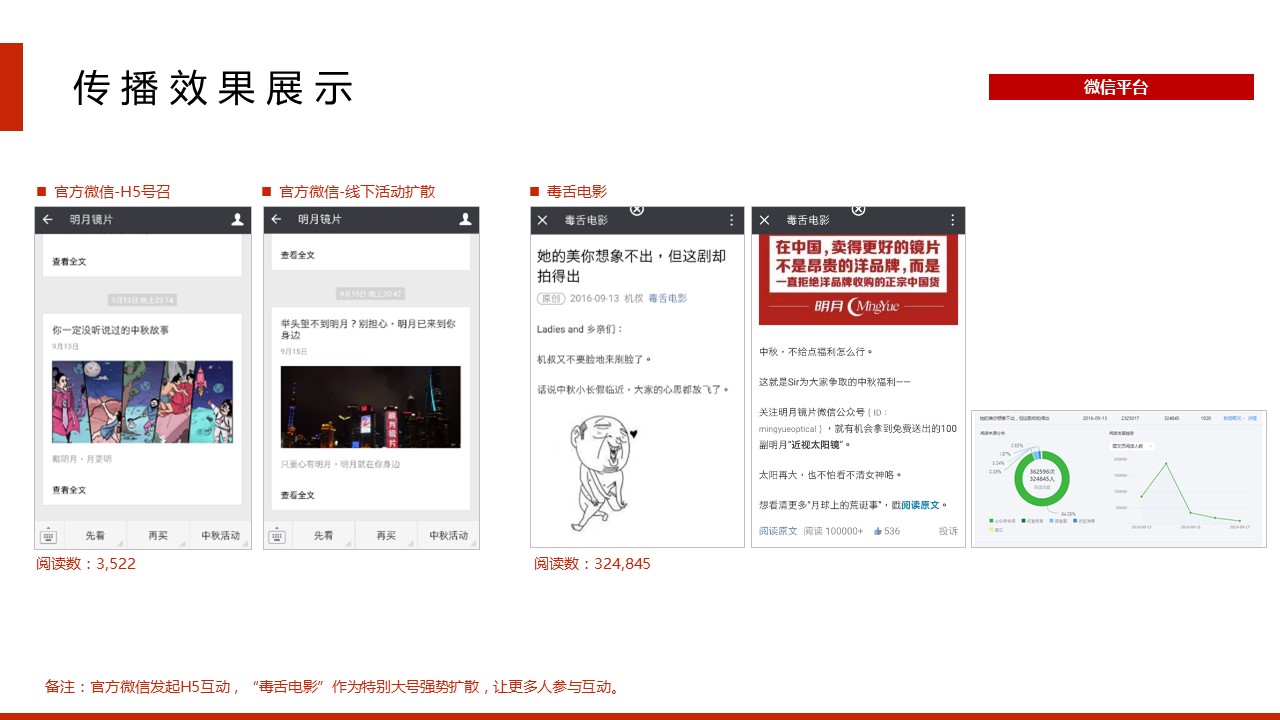Open 中秋活动 menu in H5号召 screenshot
Viewport: 1280px width, 720px height.
coord(220,536)
